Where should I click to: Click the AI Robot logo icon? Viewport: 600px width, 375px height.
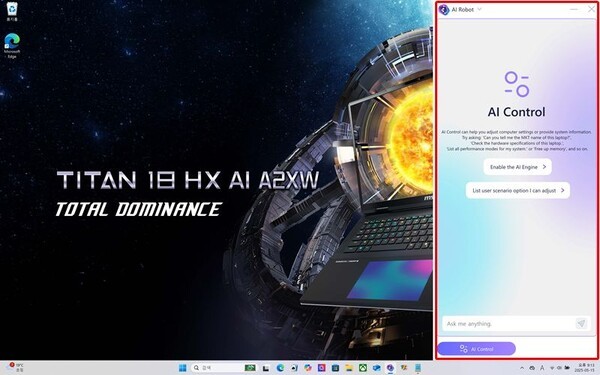click(x=444, y=9)
